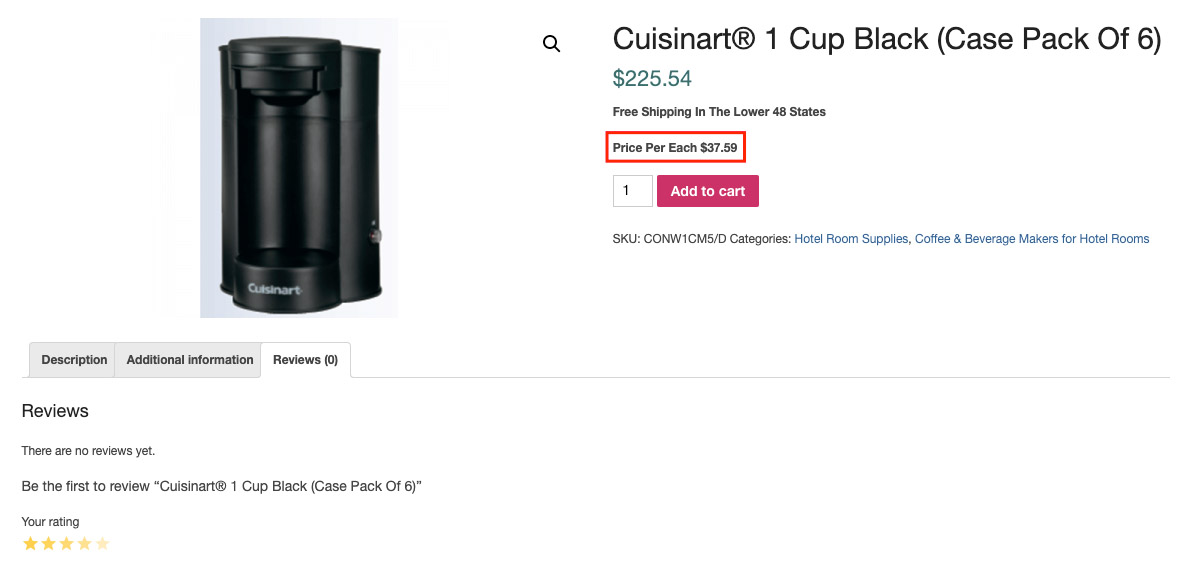
Task: Follow Coffee & Beverage Makers category link
Action: tap(1032, 239)
